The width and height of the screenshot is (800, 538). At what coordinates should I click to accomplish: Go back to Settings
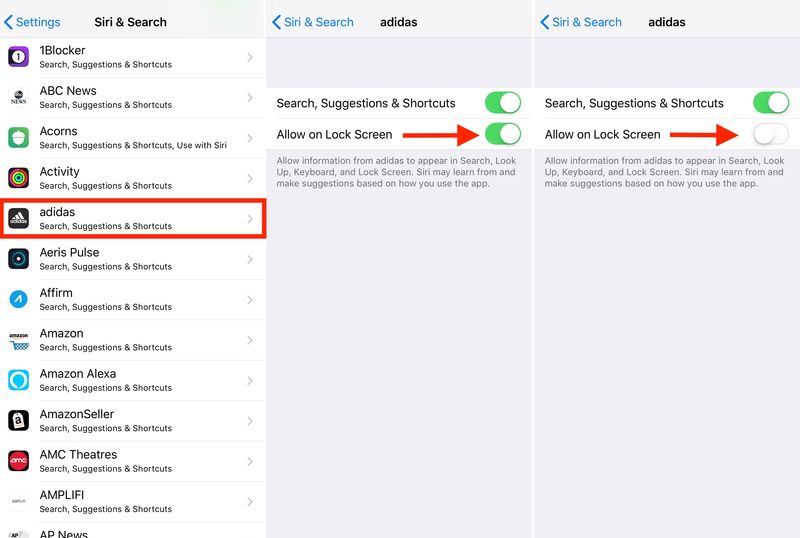[x=32, y=22]
